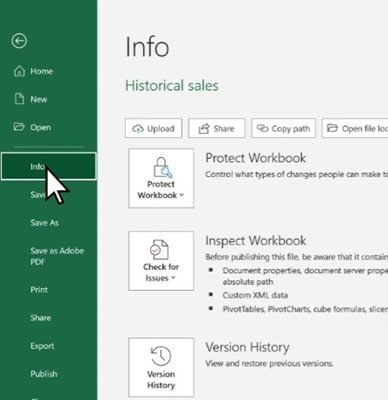The height and width of the screenshot is (400, 388).
Task: Click the Copy path button label
Action: [291, 129]
